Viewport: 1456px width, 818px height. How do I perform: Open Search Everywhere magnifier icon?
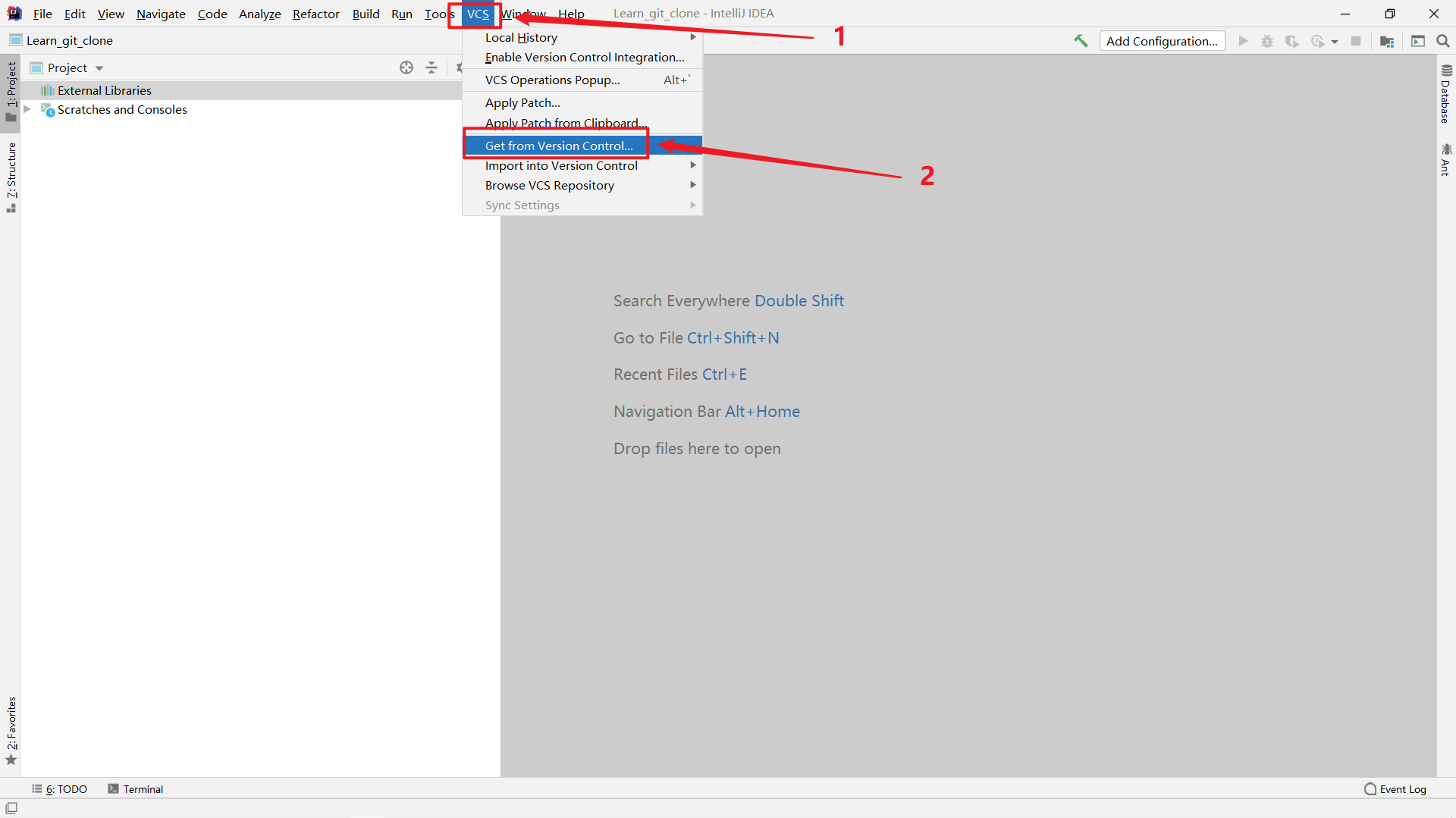pyautogui.click(x=1443, y=41)
